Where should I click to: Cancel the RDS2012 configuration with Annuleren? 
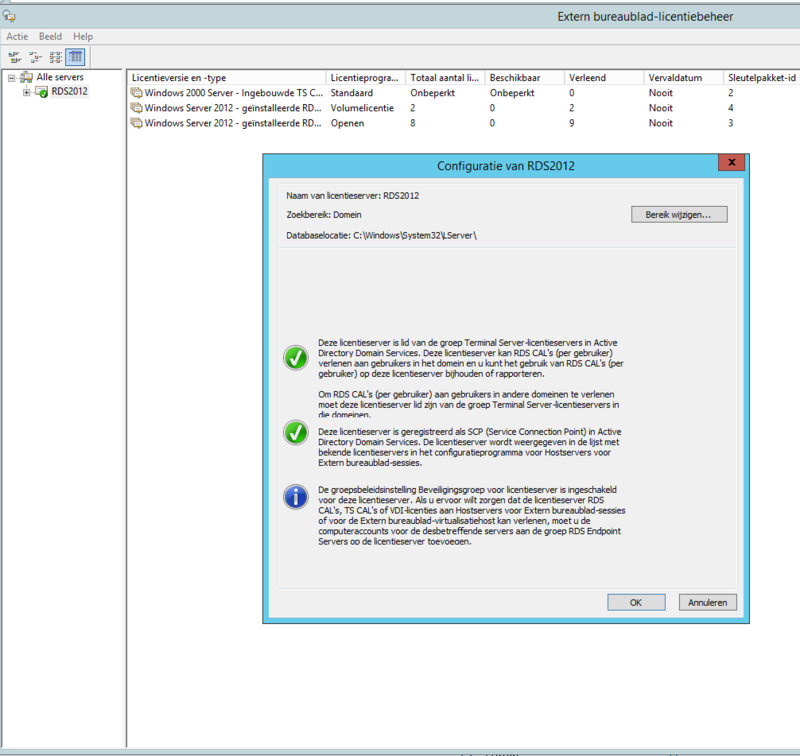pyautogui.click(x=707, y=602)
